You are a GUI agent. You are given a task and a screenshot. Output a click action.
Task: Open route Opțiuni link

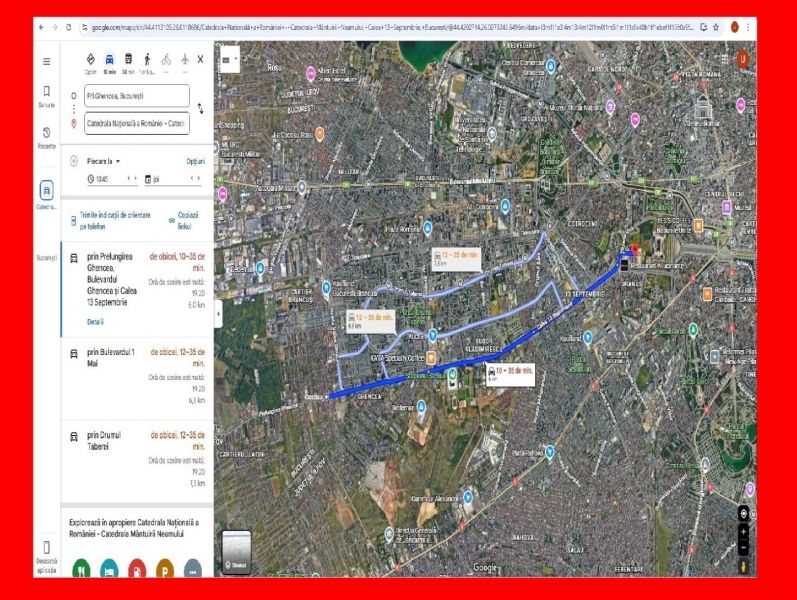(x=196, y=161)
